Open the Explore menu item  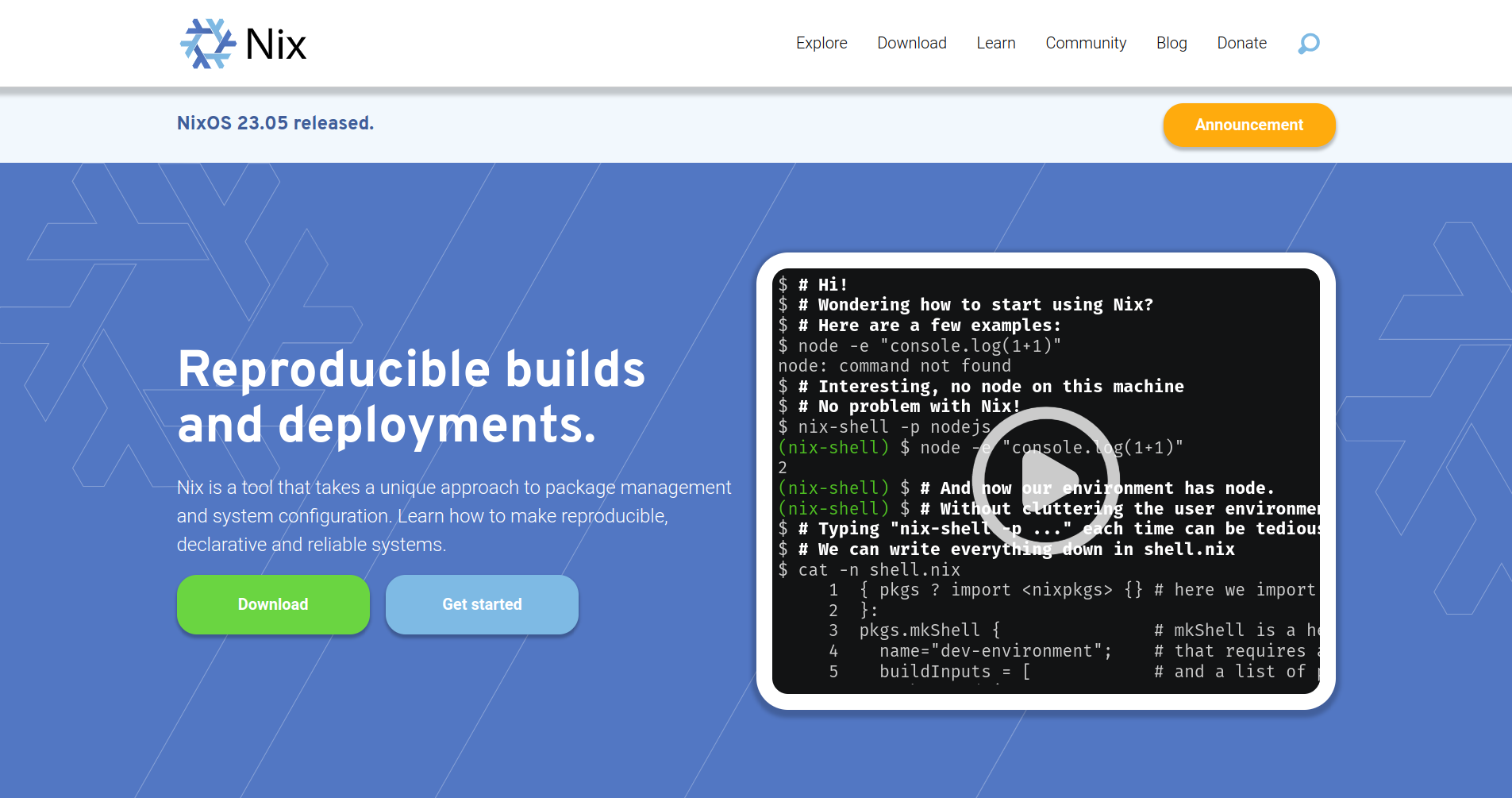coord(821,43)
